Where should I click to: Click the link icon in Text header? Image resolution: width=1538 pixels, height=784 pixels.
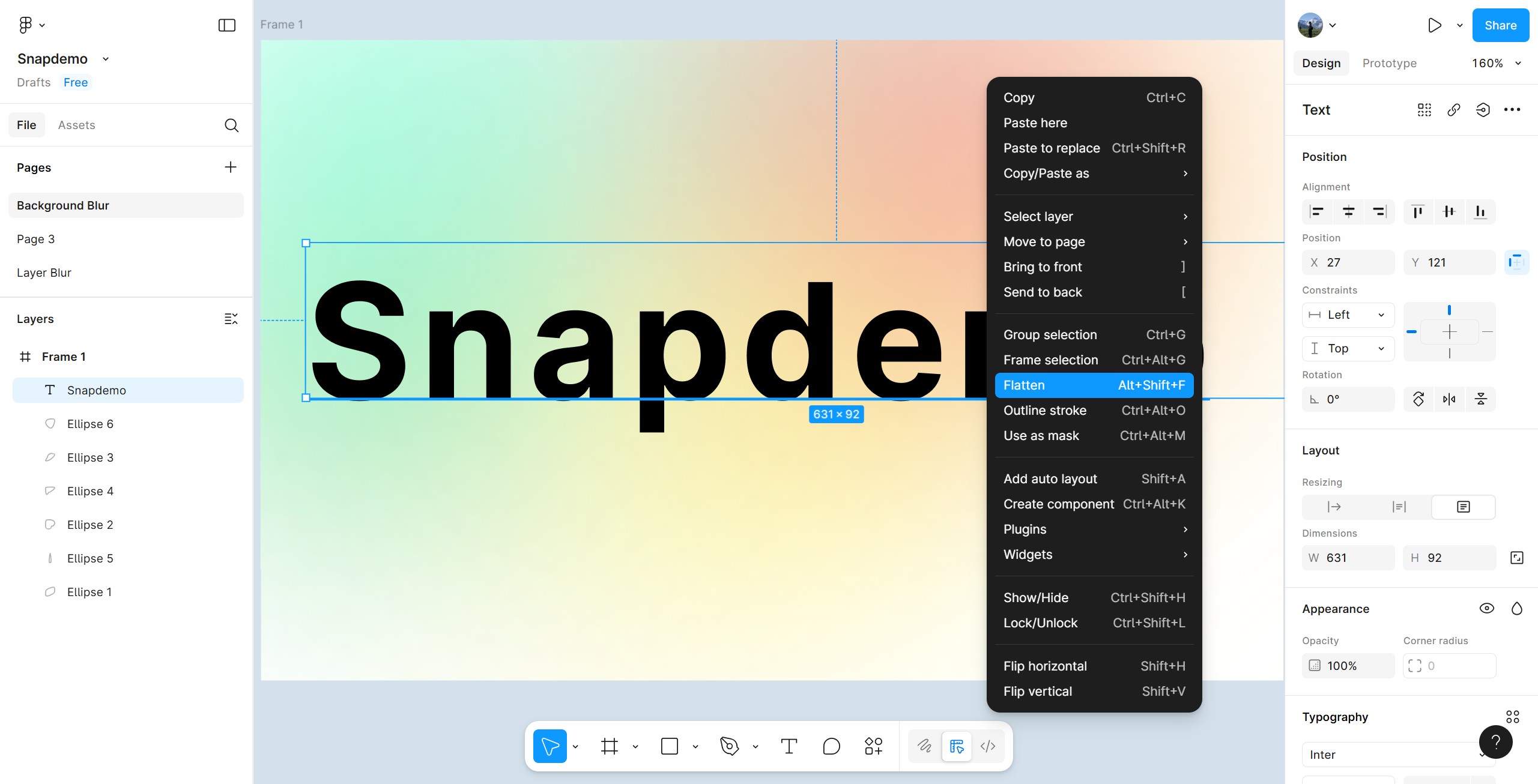[x=1454, y=110]
